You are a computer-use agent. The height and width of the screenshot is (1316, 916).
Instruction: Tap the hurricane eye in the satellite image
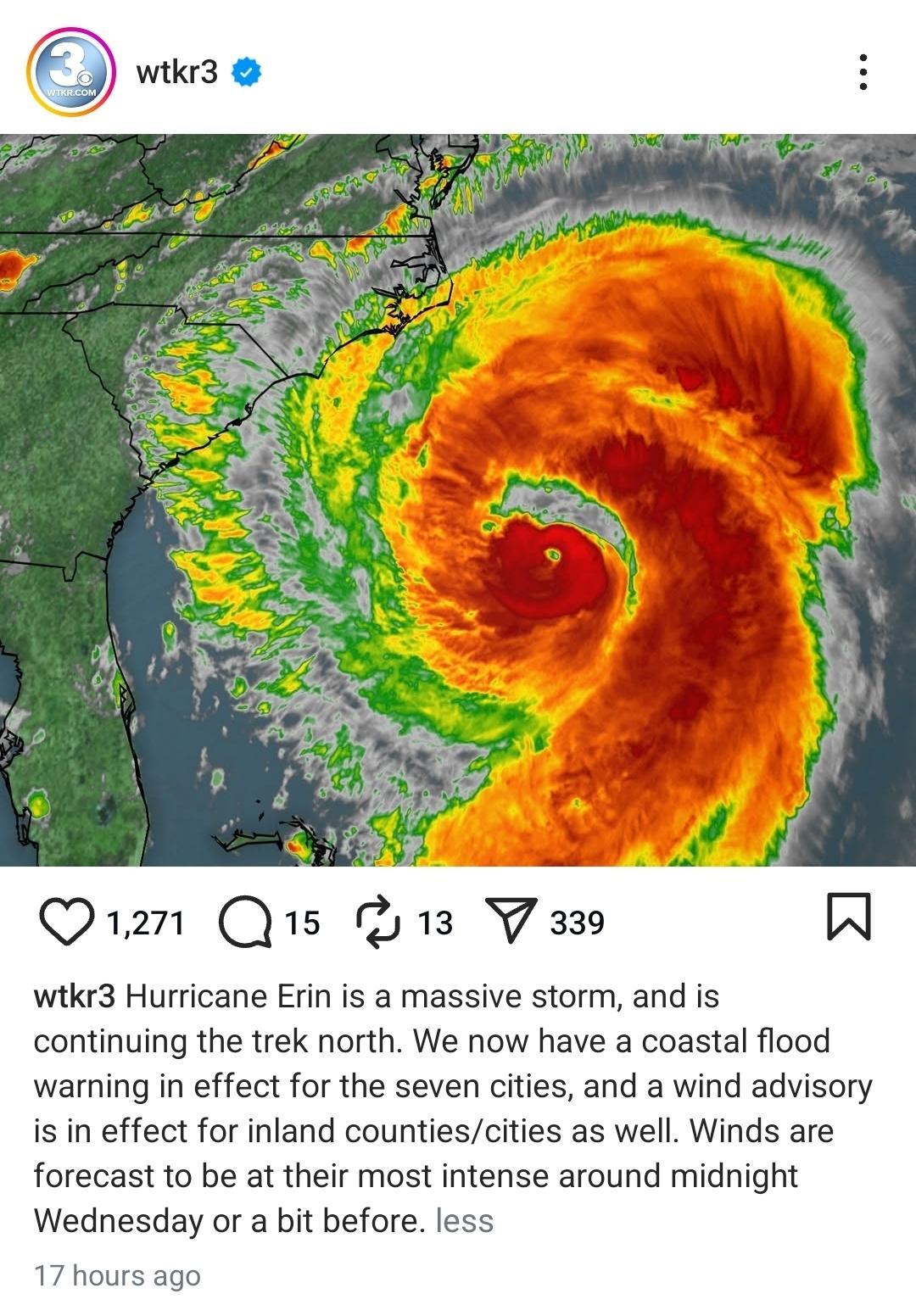tap(553, 557)
